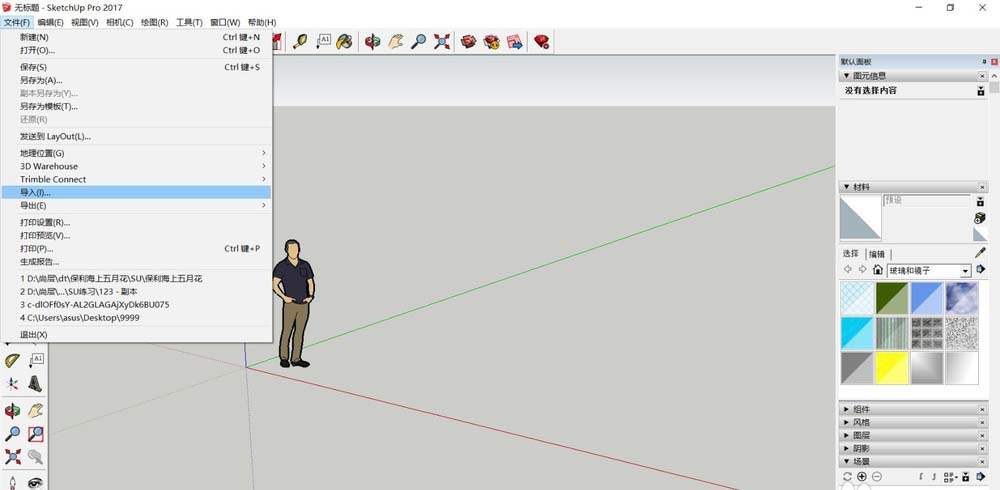Open the 玻璃和镜子 materials library dropdown
1000x490 pixels.
point(965,271)
